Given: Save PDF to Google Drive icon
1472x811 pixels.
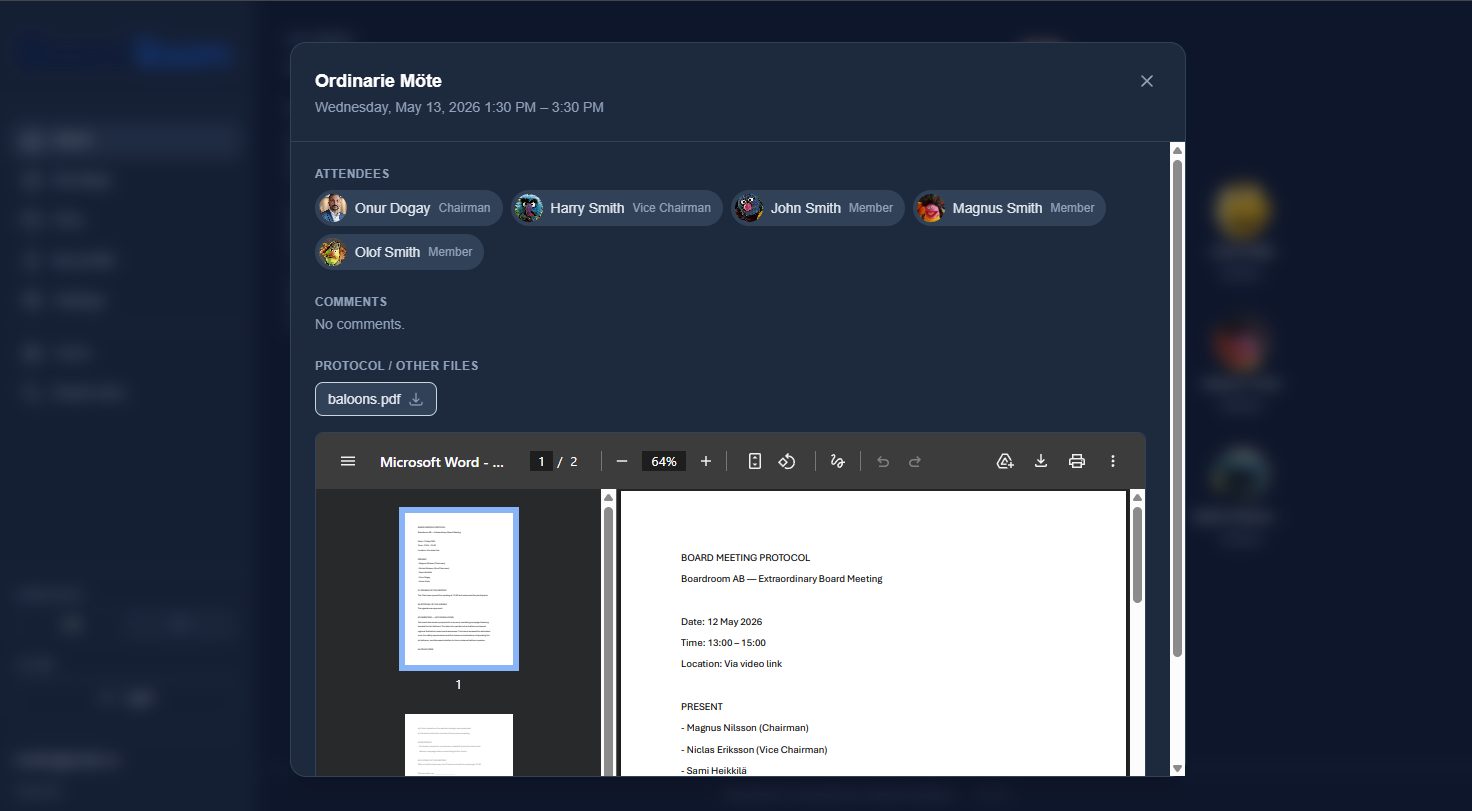Looking at the screenshot, I should pyautogui.click(x=1005, y=461).
